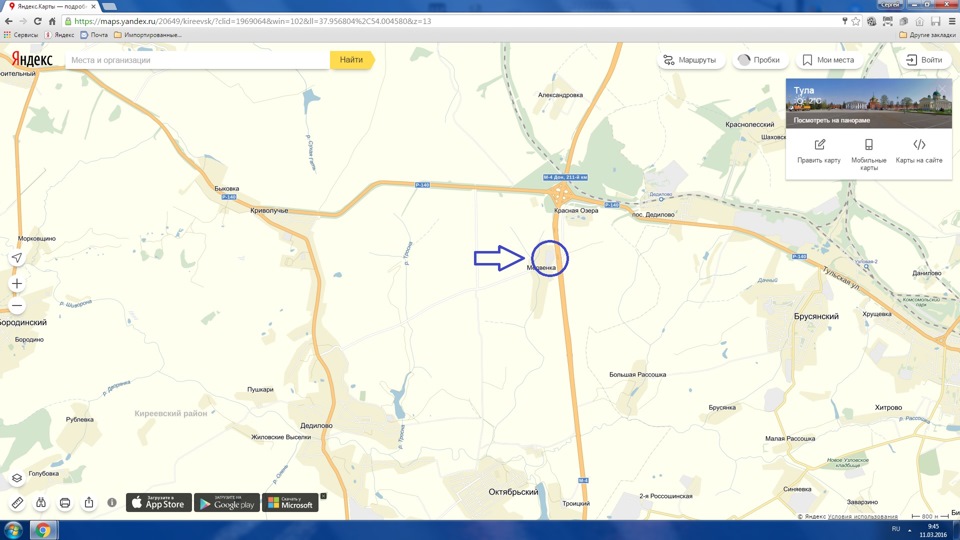Click the key icon in address bar
The height and width of the screenshot is (540, 960).
tap(844, 21)
